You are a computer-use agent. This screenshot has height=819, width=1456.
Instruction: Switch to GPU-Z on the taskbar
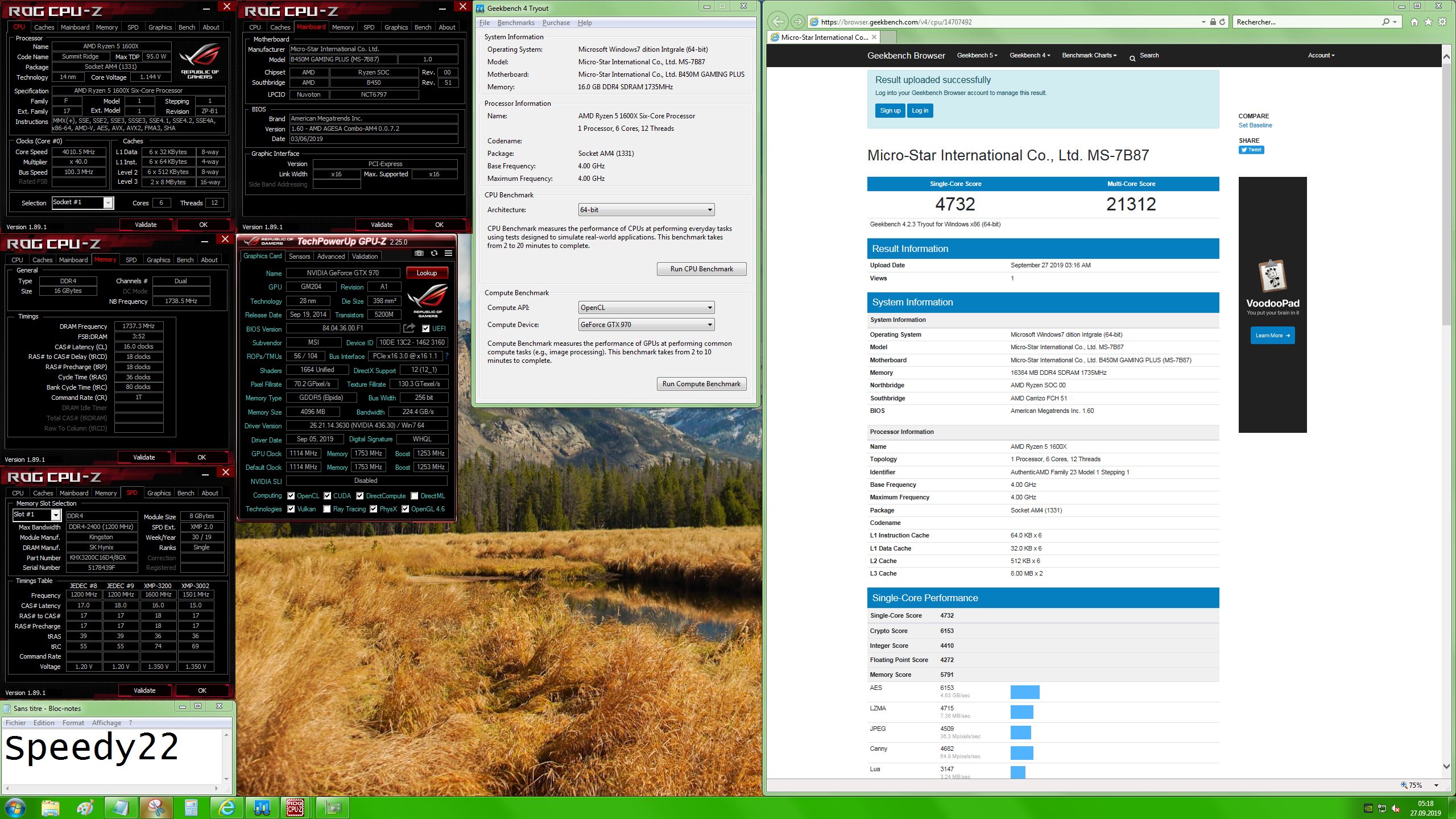pos(332,808)
